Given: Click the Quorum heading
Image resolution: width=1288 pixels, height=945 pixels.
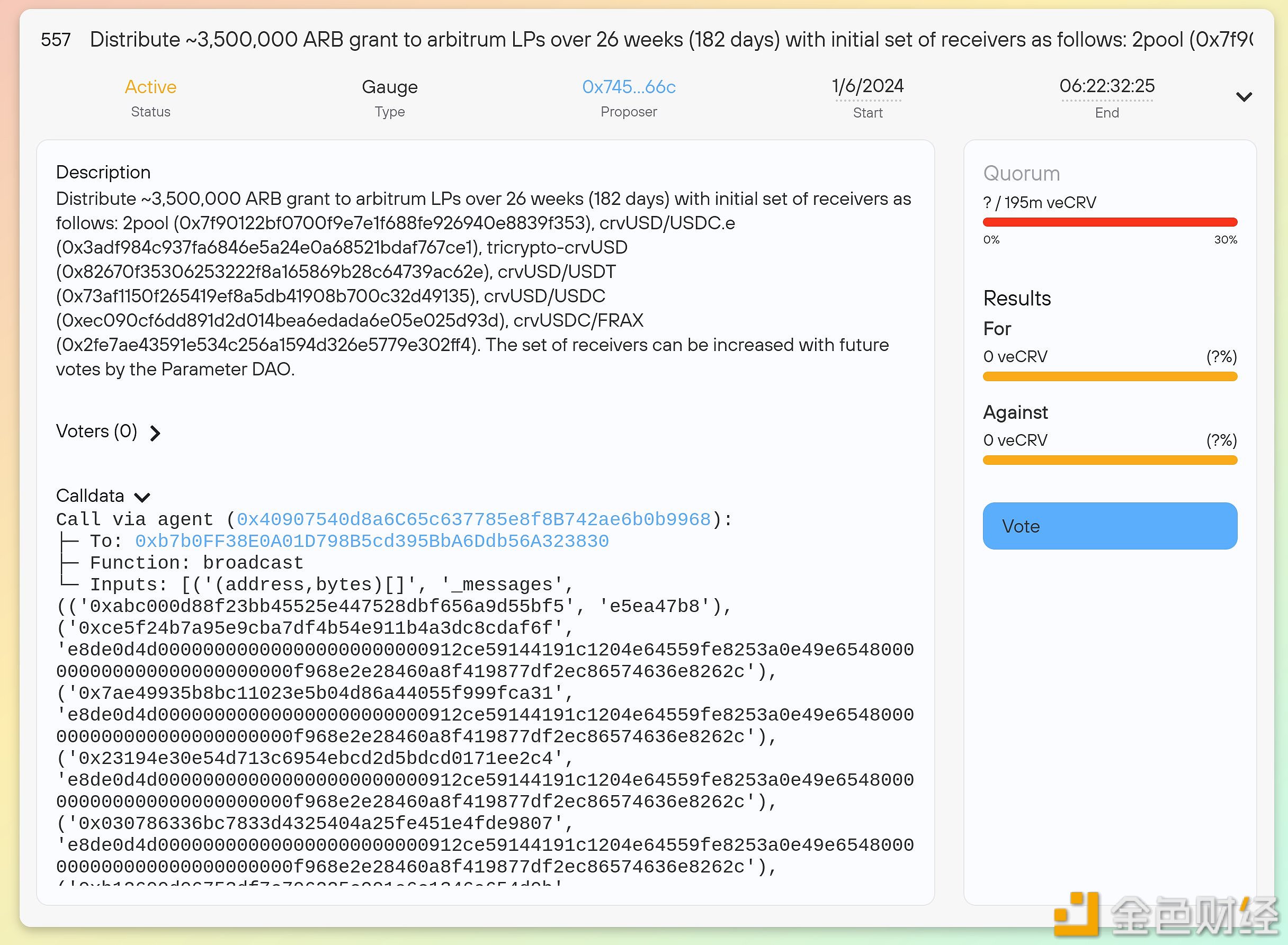Looking at the screenshot, I should click(x=1022, y=173).
